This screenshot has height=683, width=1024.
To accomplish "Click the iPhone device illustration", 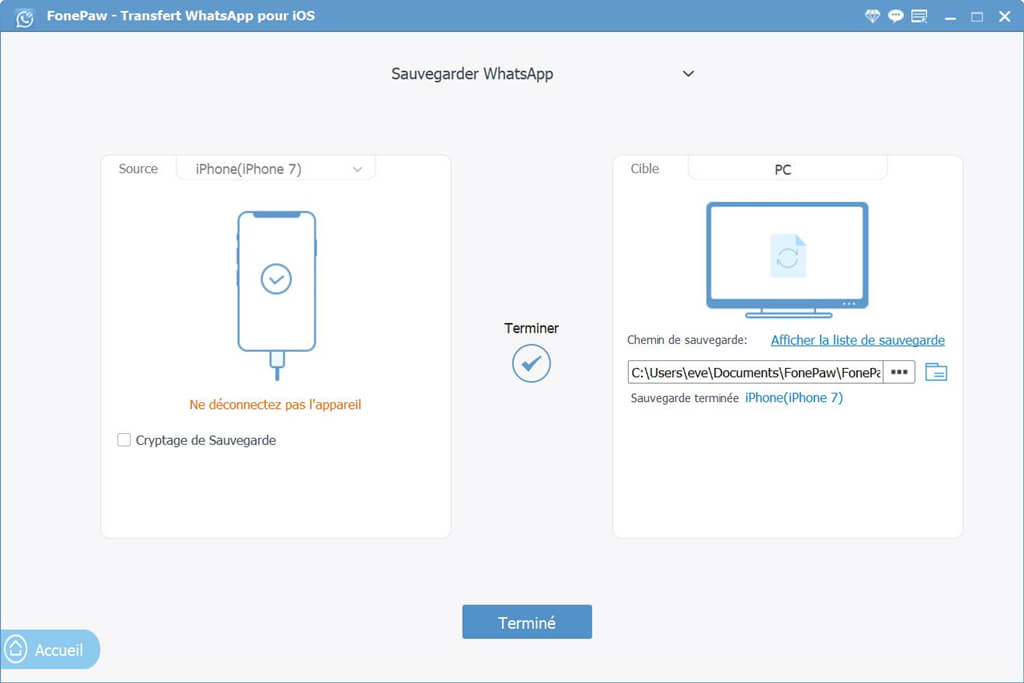I will click(276, 294).
